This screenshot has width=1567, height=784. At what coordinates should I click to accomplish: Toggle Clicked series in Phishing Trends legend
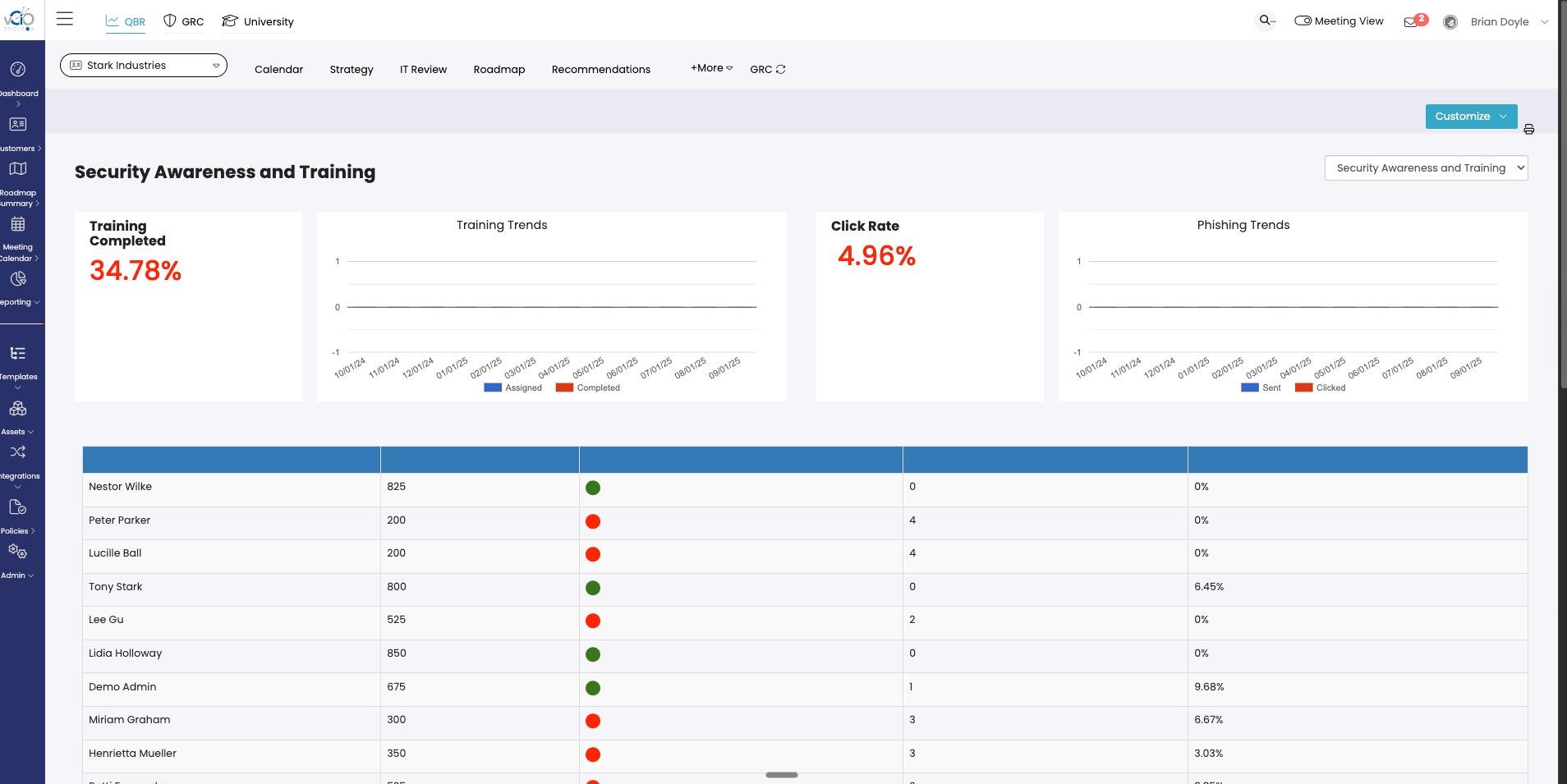(1320, 387)
